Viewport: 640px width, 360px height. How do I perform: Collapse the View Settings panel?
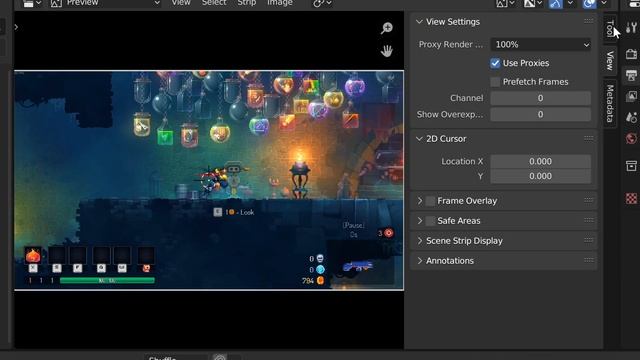419,22
